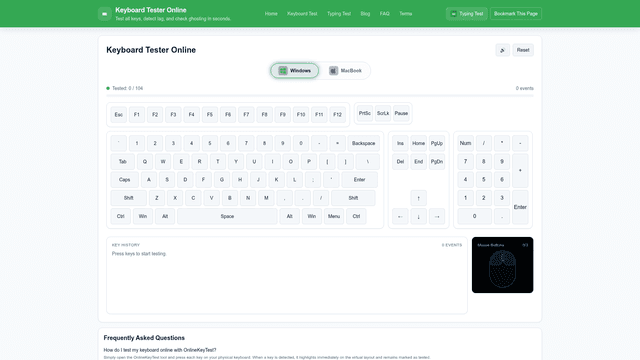Click the M key
The width and height of the screenshot is (640, 360).
[266, 198]
